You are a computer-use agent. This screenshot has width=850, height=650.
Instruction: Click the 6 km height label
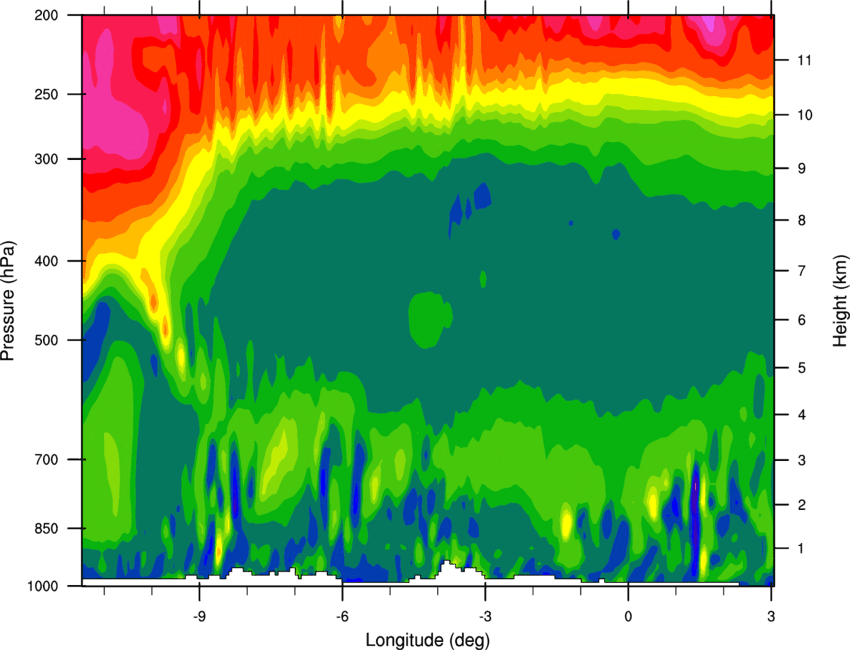pos(801,320)
